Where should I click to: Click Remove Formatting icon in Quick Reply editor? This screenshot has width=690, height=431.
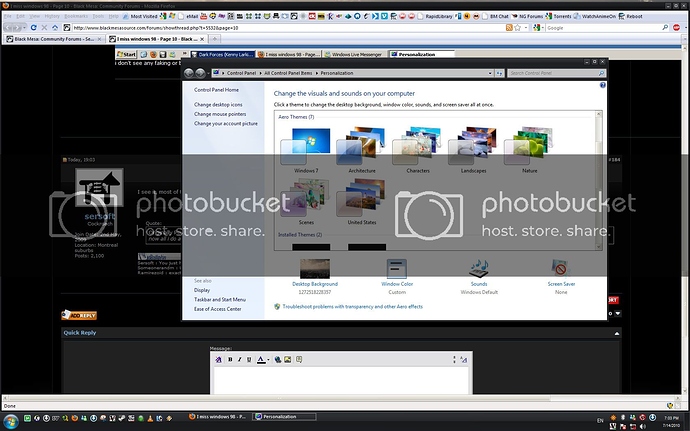[218, 360]
